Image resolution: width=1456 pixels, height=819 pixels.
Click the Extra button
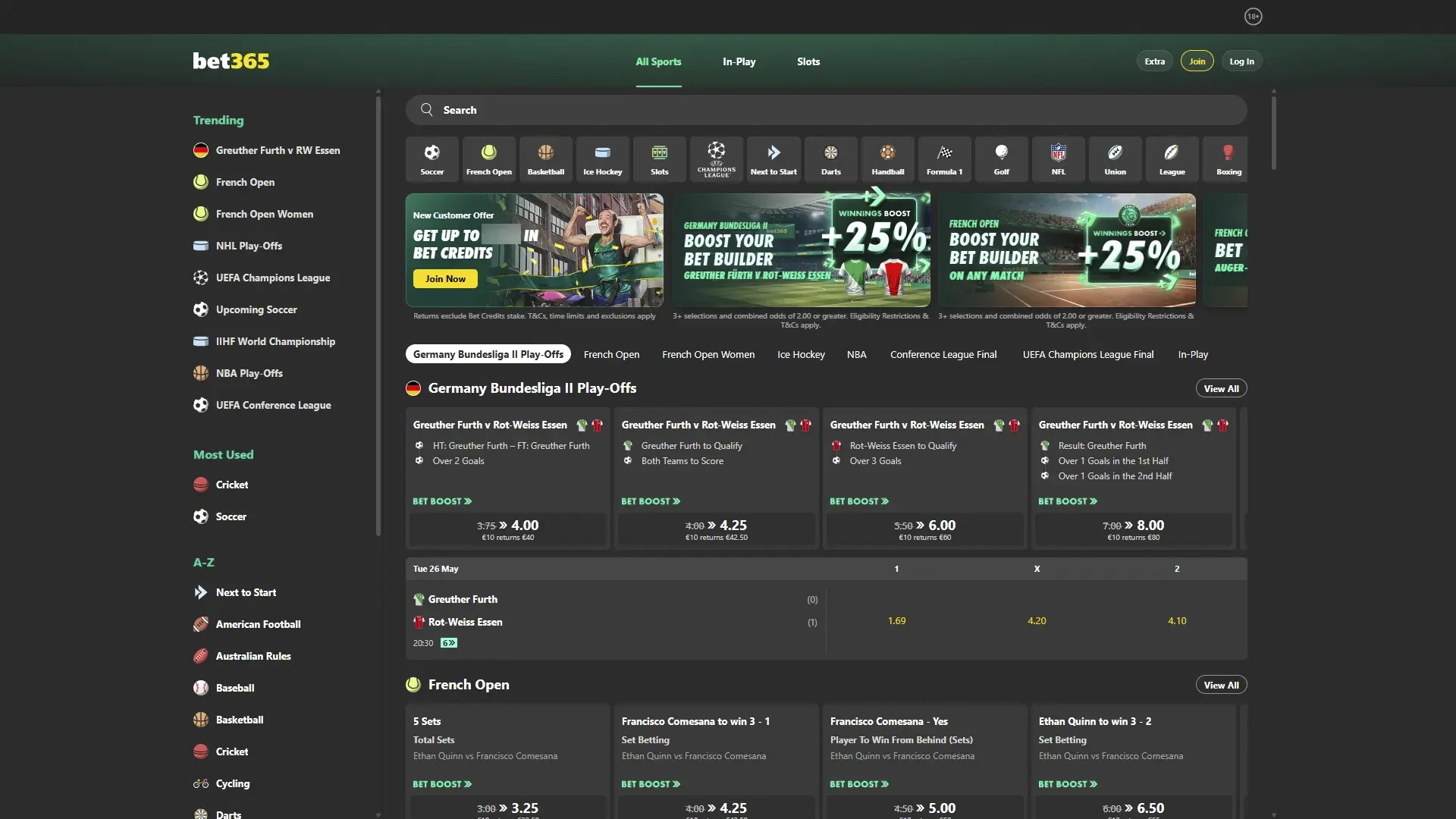[x=1154, y=61]
